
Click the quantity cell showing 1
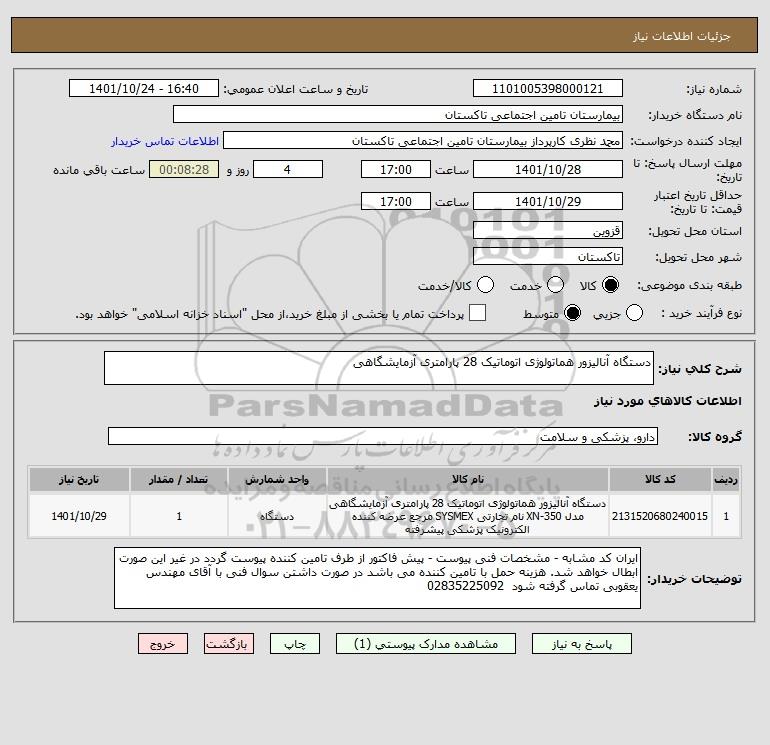point(179,516)
